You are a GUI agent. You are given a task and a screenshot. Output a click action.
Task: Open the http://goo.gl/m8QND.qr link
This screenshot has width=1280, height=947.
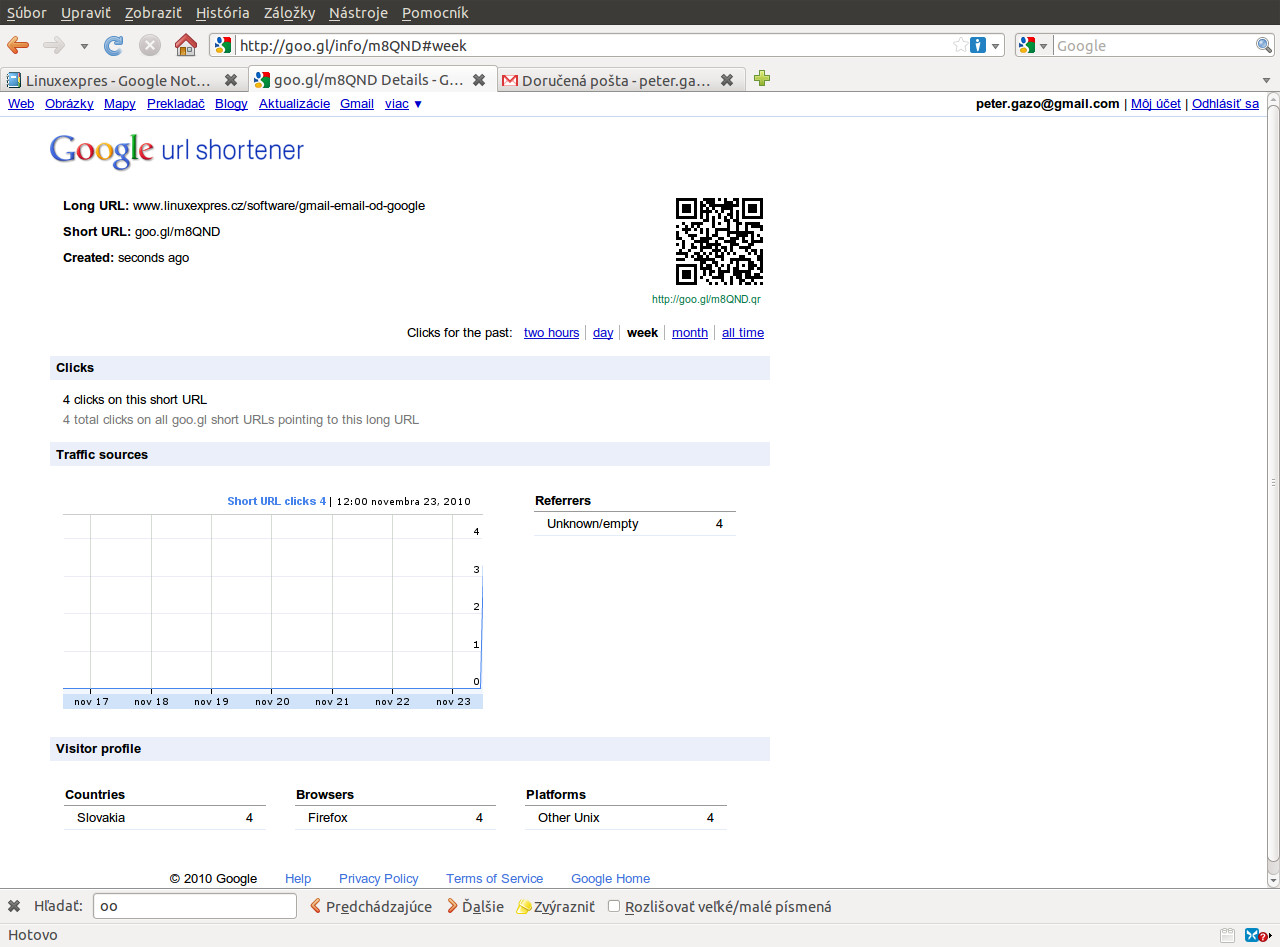[x=706, y=299]
